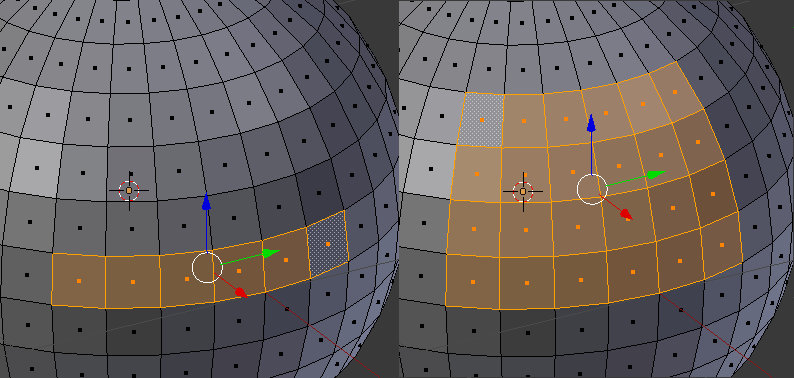Click the blue Z-axis arrow in right viewport

click(591, 124)
